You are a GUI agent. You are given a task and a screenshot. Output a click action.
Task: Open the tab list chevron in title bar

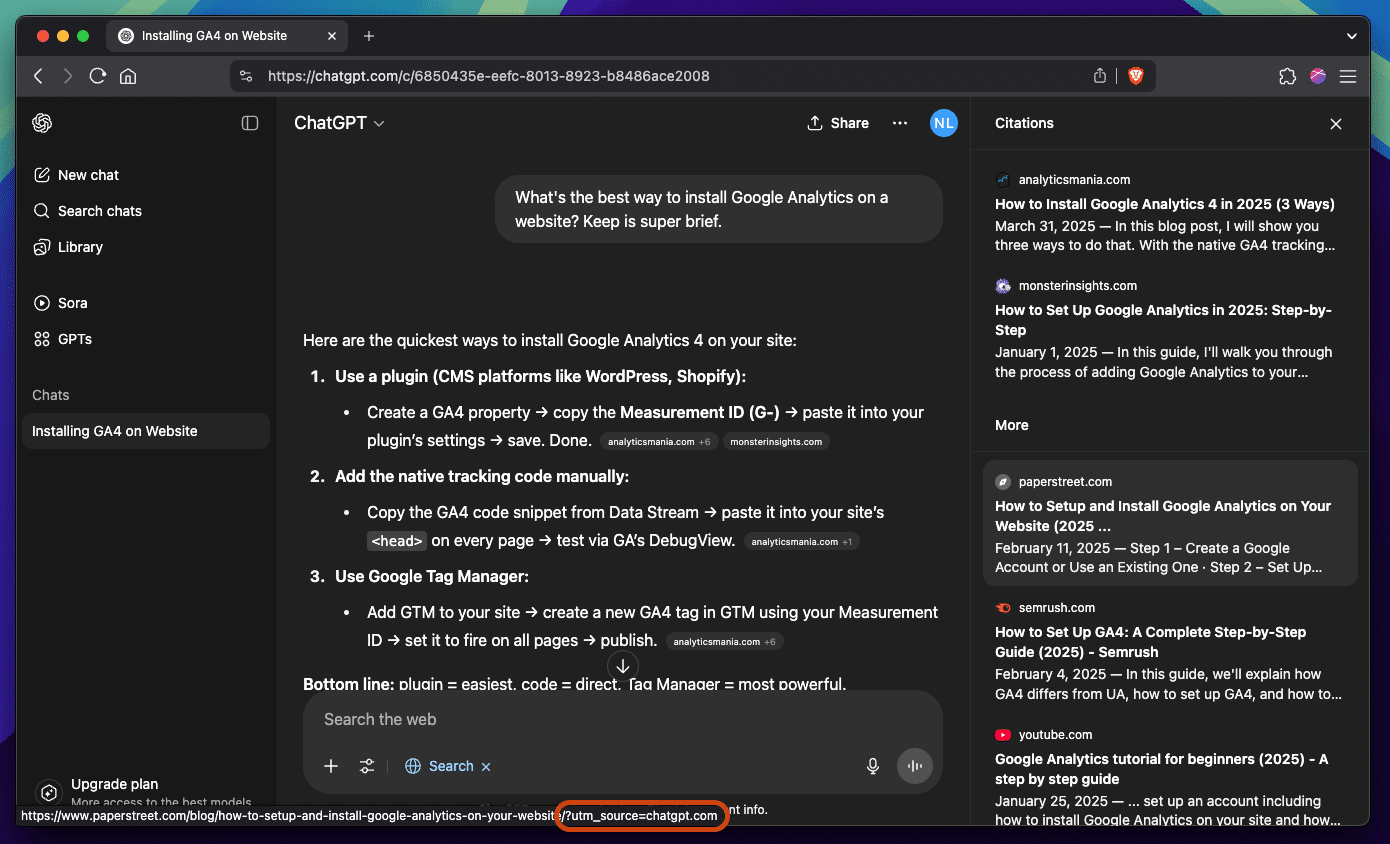point(1352,36)
